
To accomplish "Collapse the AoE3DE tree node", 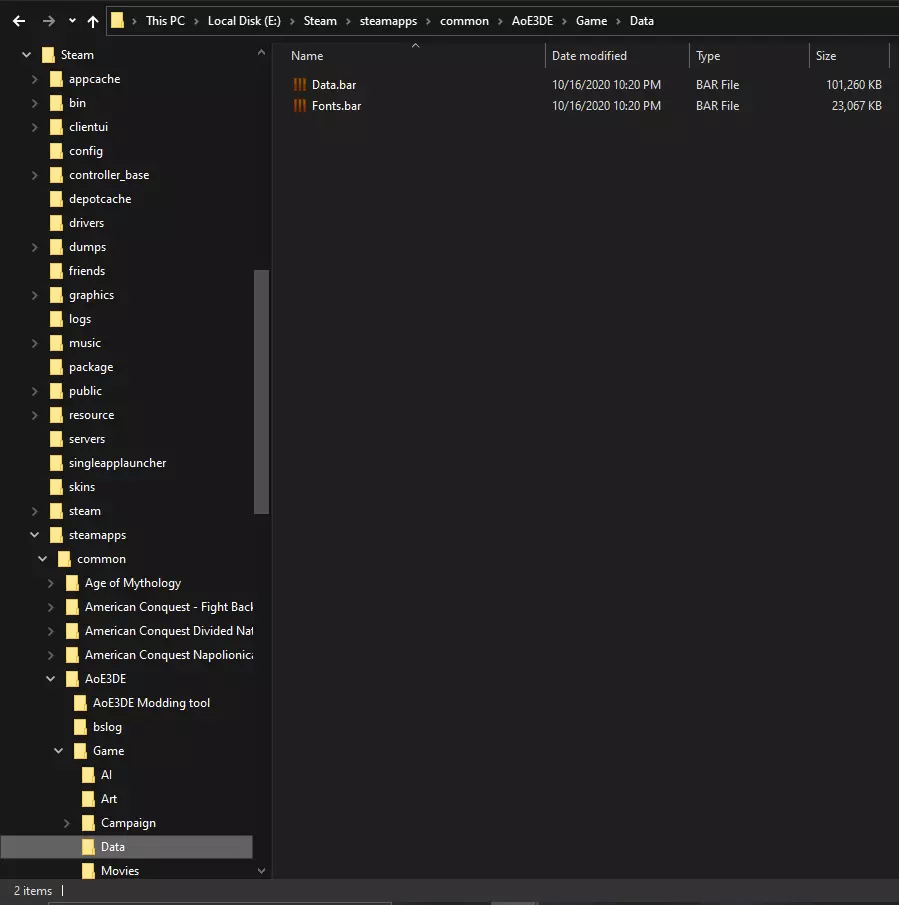I will (51, 679).
